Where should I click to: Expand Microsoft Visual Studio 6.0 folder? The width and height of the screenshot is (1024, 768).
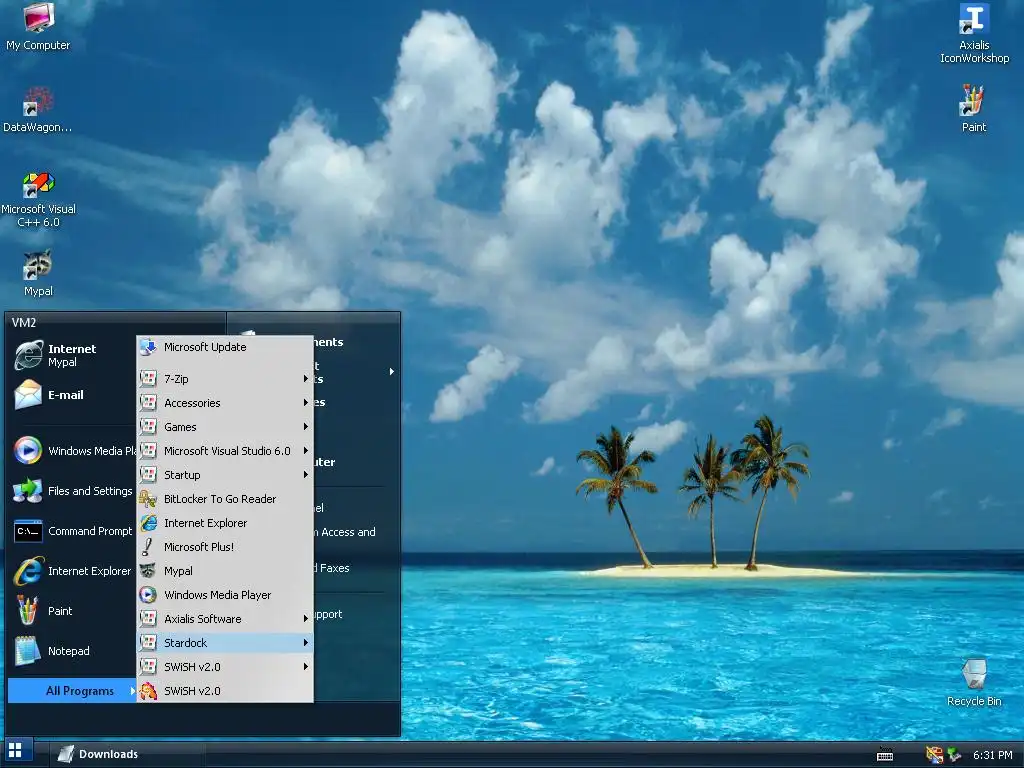point(225,451)
